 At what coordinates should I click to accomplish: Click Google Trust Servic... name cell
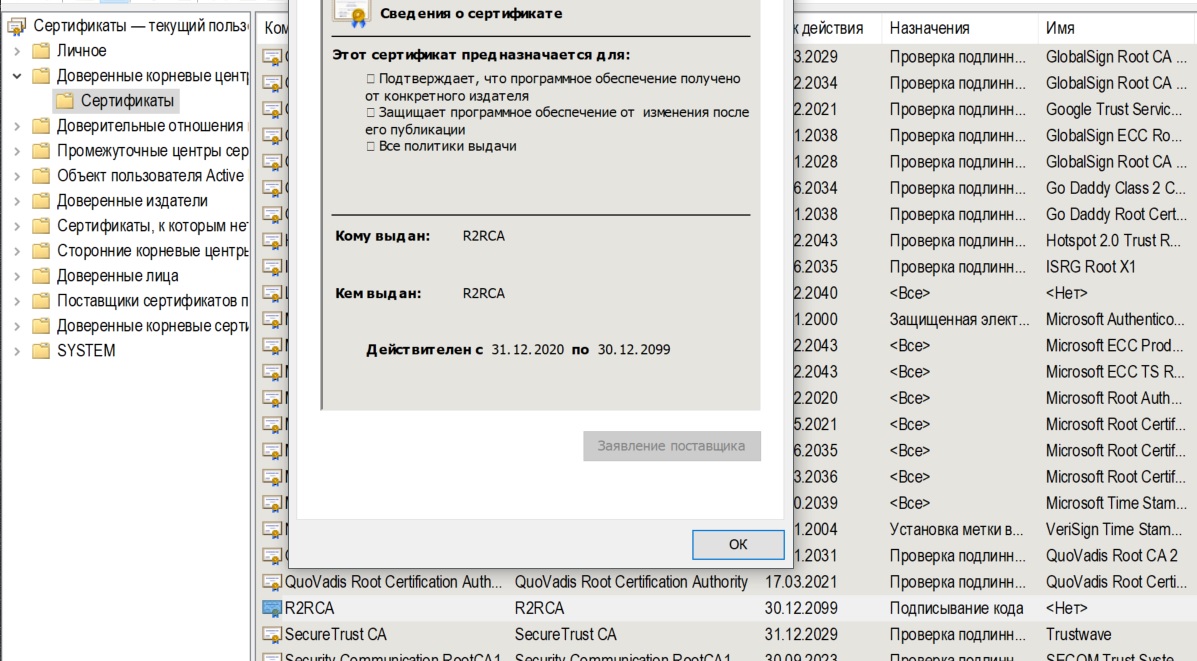tap(1114, 109)
